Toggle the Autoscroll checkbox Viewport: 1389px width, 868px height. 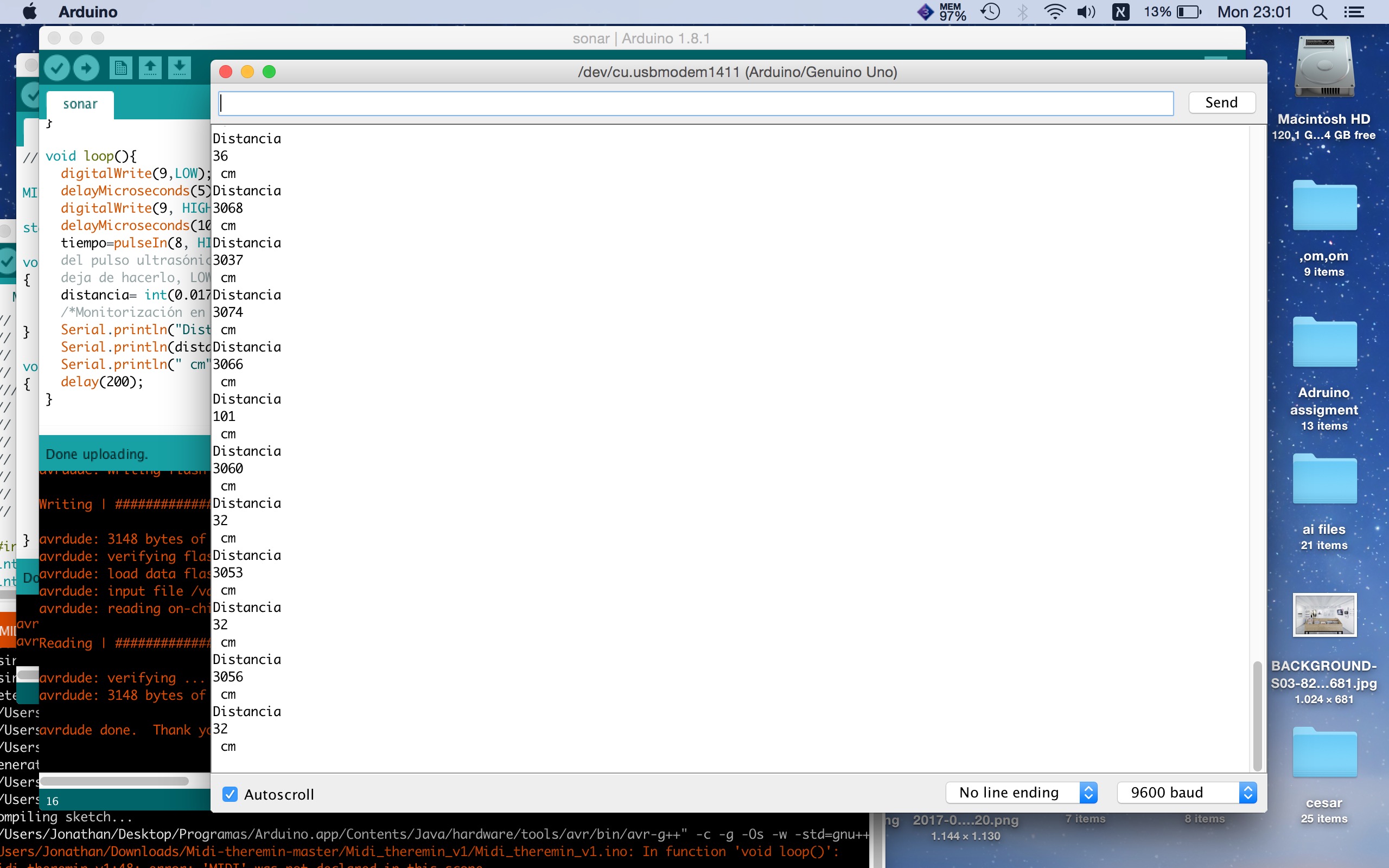tap(230, 794)
